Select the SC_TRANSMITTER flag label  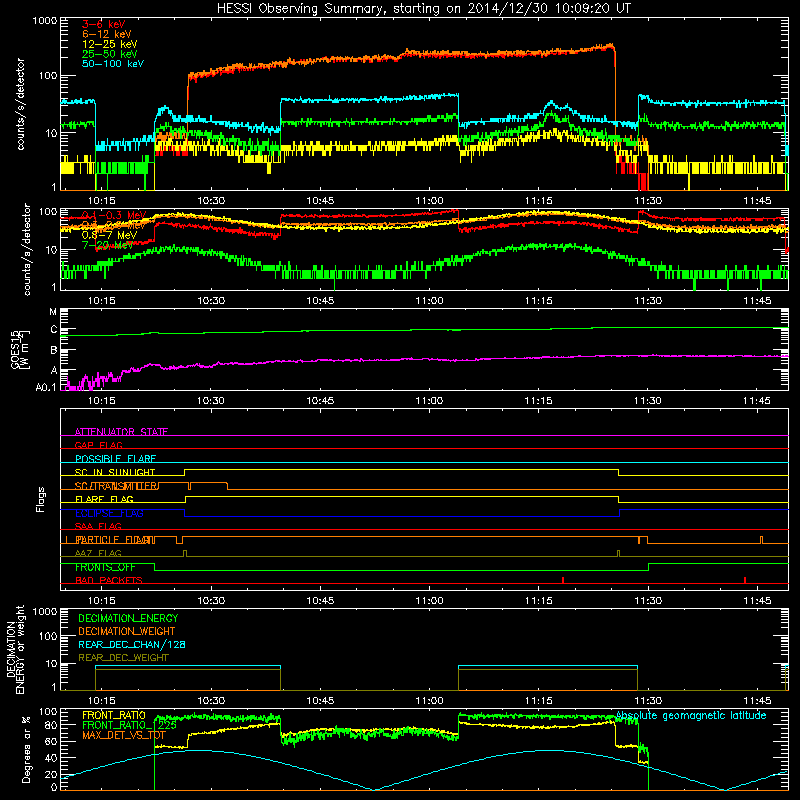pyautogui.click(x=116, y=486)
